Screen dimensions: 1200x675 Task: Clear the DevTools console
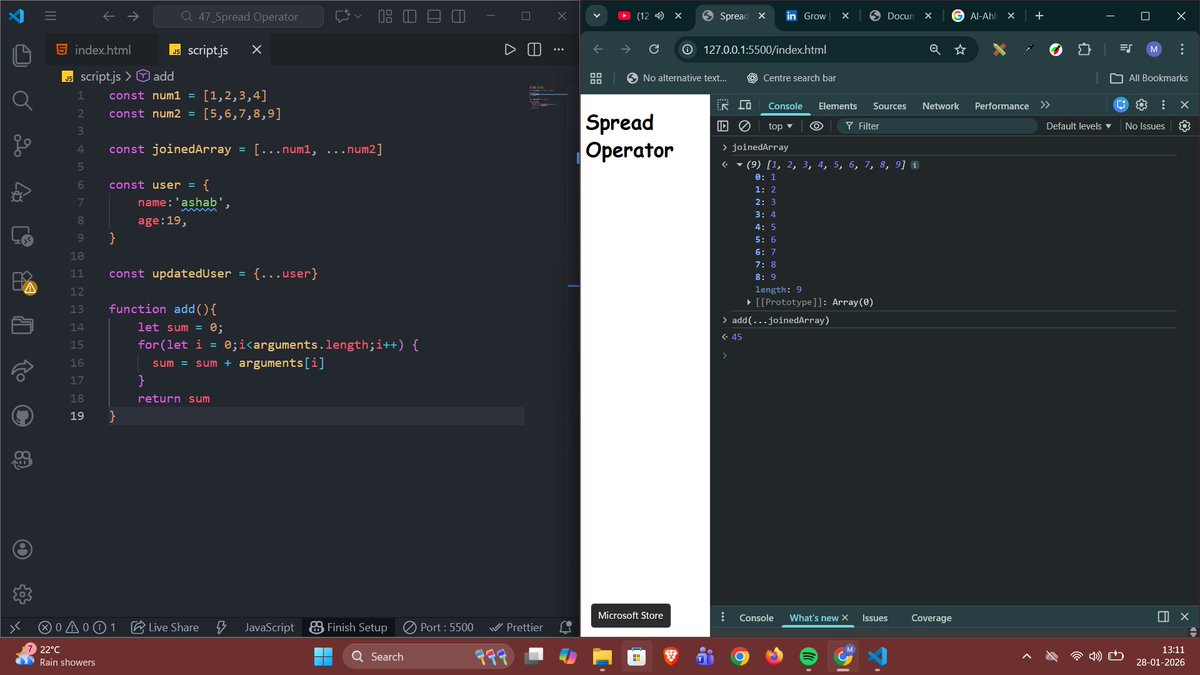tap(744, 126)
